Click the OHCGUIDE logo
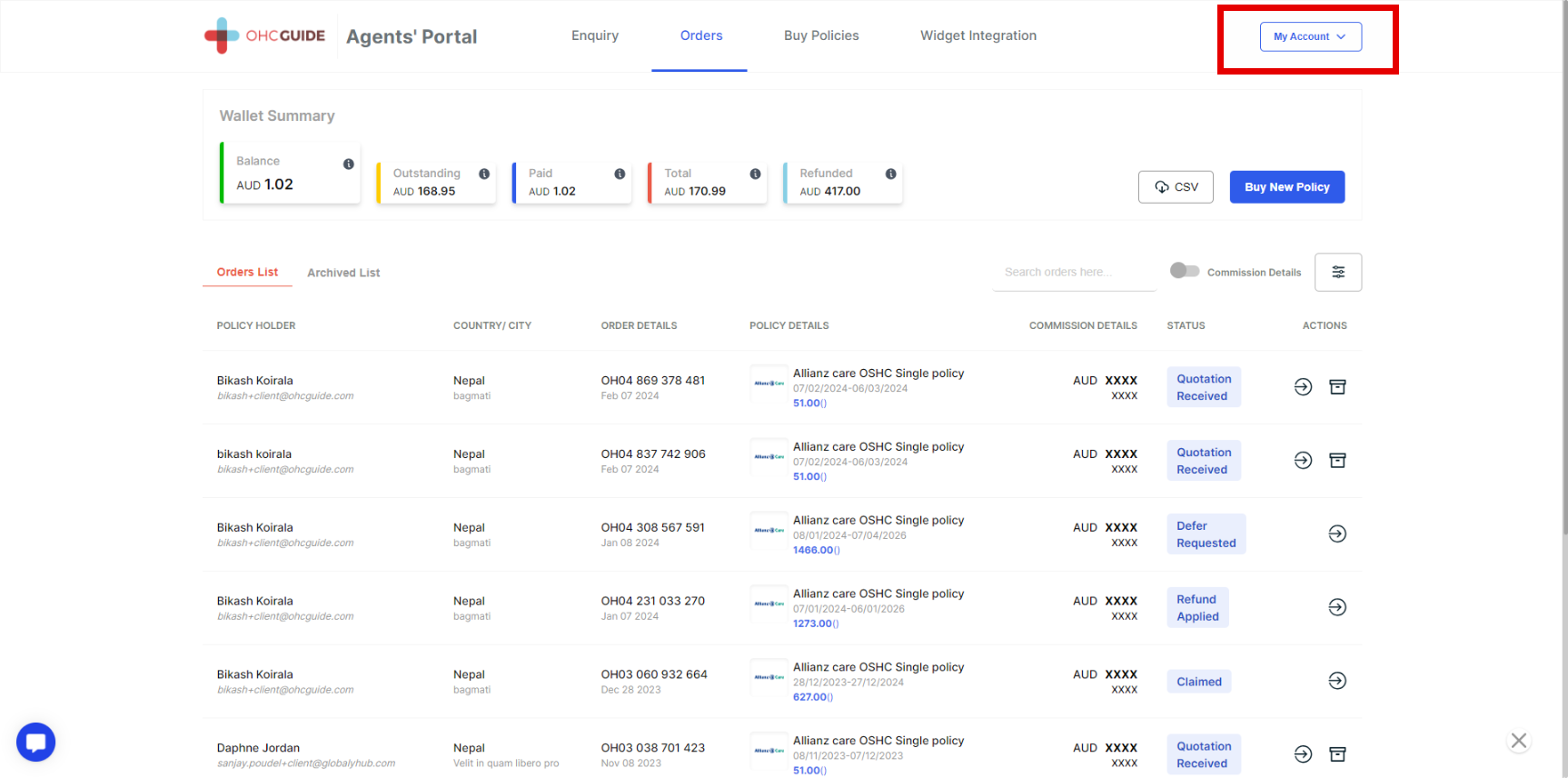The height and width of the screenshot is (778, 1568). click(x=264, y=36)
